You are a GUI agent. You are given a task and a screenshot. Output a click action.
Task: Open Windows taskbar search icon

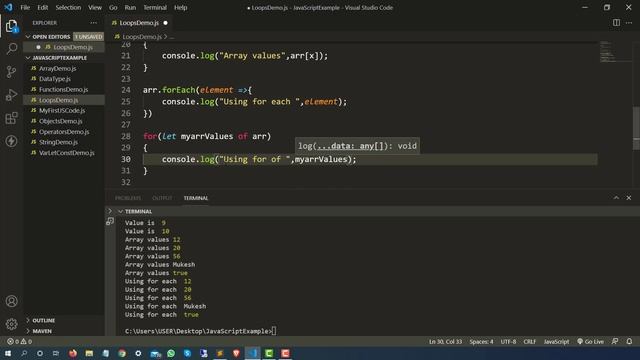click(24, 353)
